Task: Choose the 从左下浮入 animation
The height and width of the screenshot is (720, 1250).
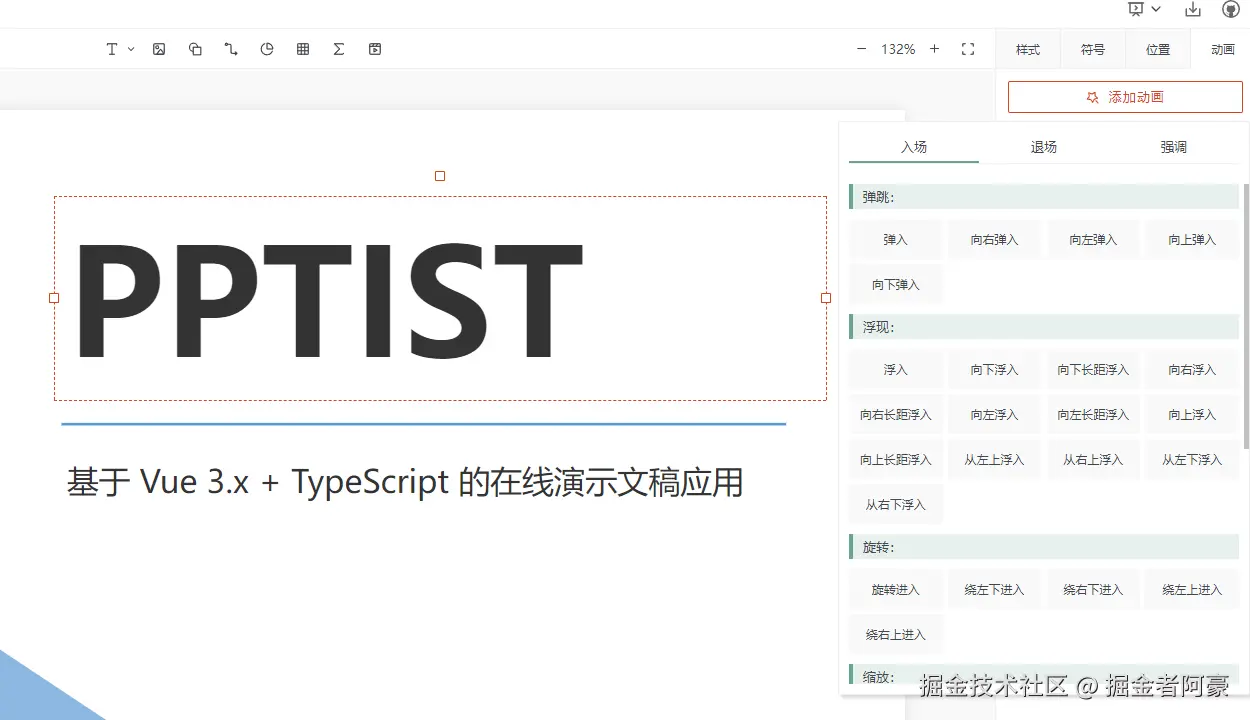Action: pyautogui.click(x=1192, y=460)
